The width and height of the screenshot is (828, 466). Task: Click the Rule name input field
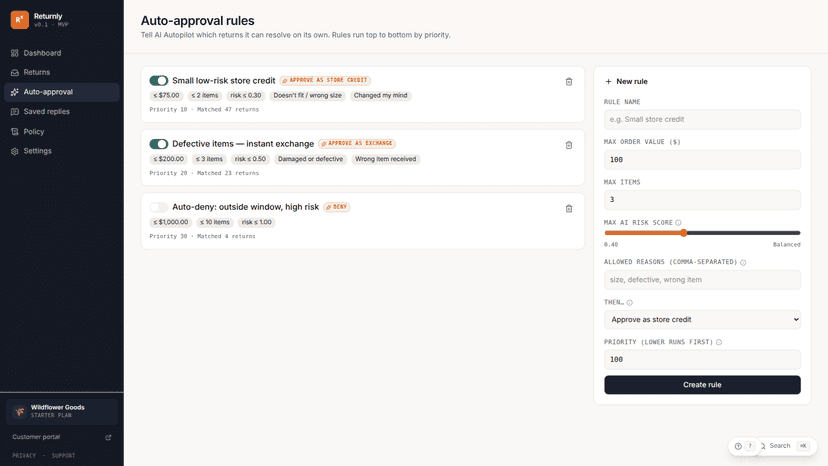pos(702,119)
